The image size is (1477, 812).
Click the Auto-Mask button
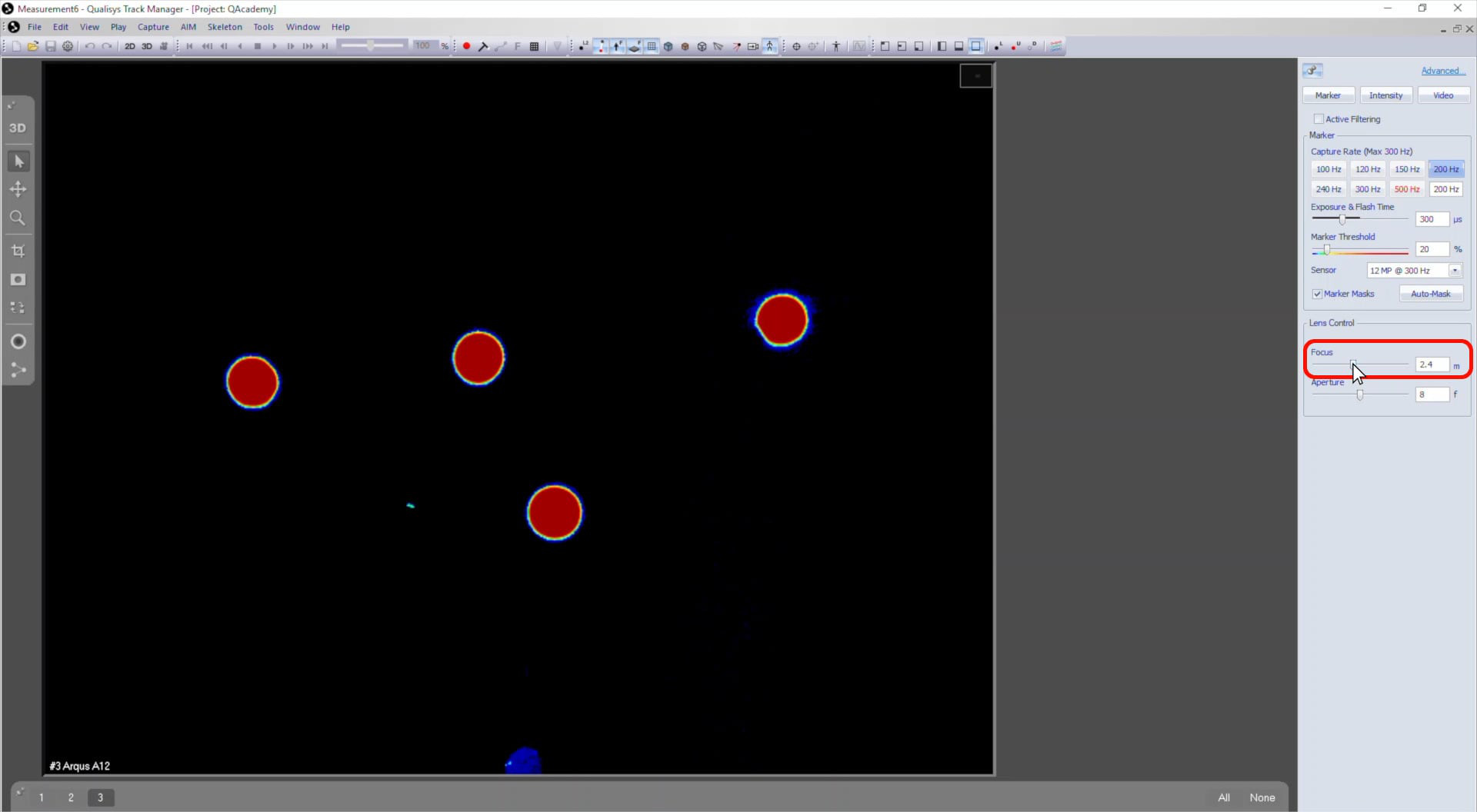click(x=1430, y=294)
